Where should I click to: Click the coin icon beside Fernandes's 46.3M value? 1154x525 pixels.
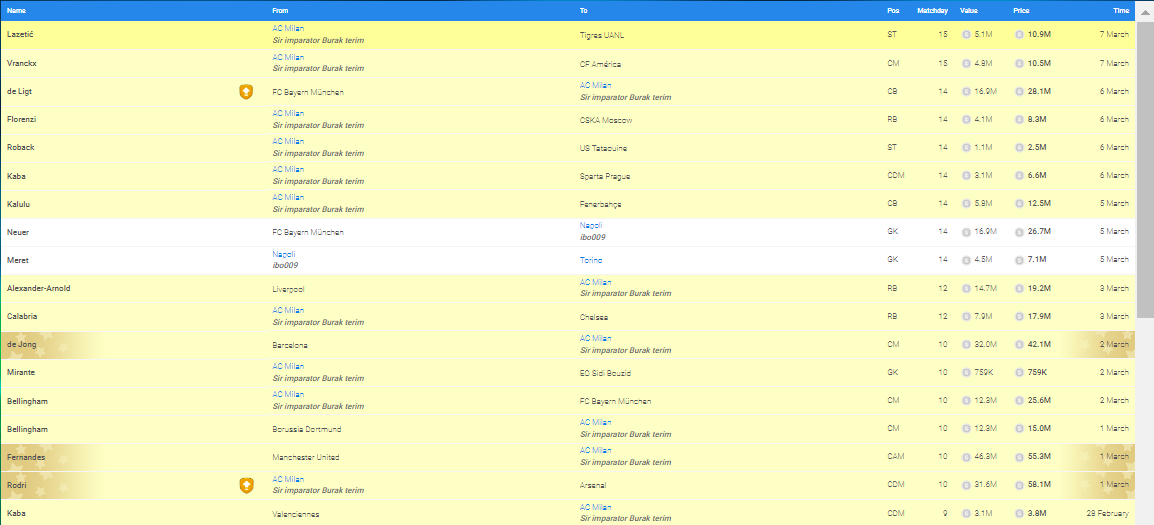pos(966,457)
